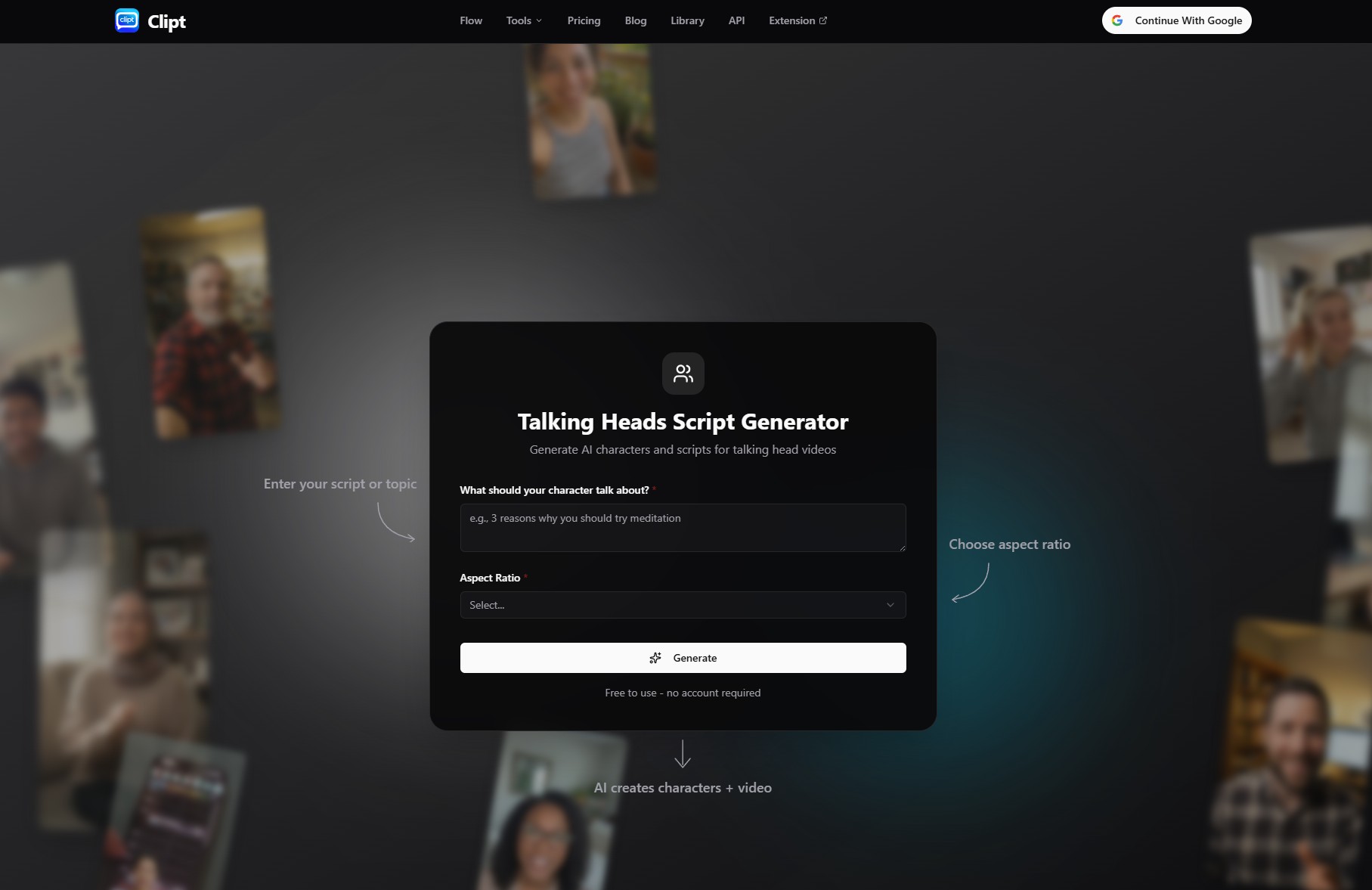The image size is (1372, 890).
Task: Click the chevron in the Aspect Ratio field
Action: tap(890, 605)
